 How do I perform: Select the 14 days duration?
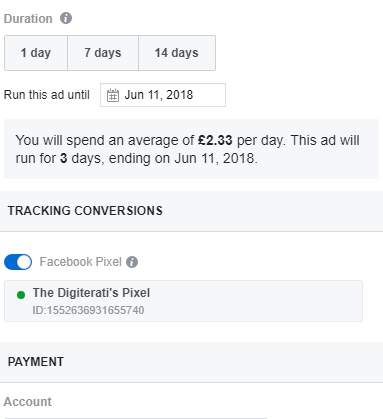177,53
